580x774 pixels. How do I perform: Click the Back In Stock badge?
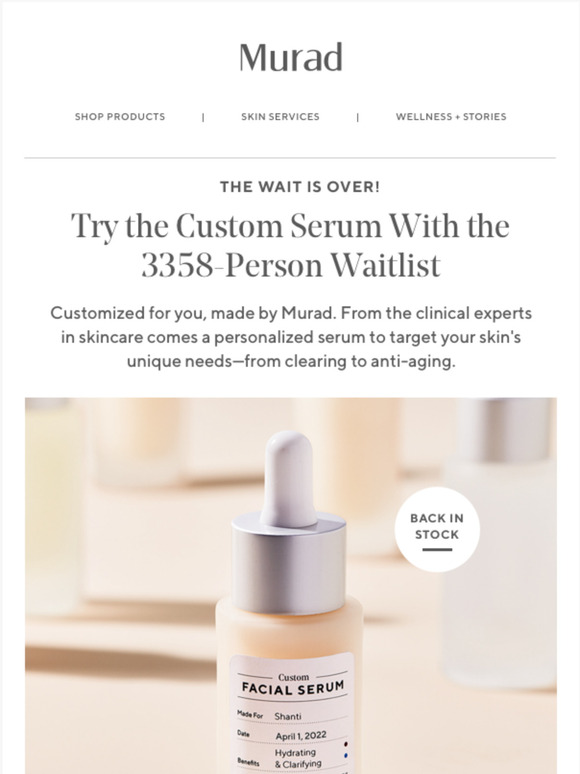tap(437, 529)
